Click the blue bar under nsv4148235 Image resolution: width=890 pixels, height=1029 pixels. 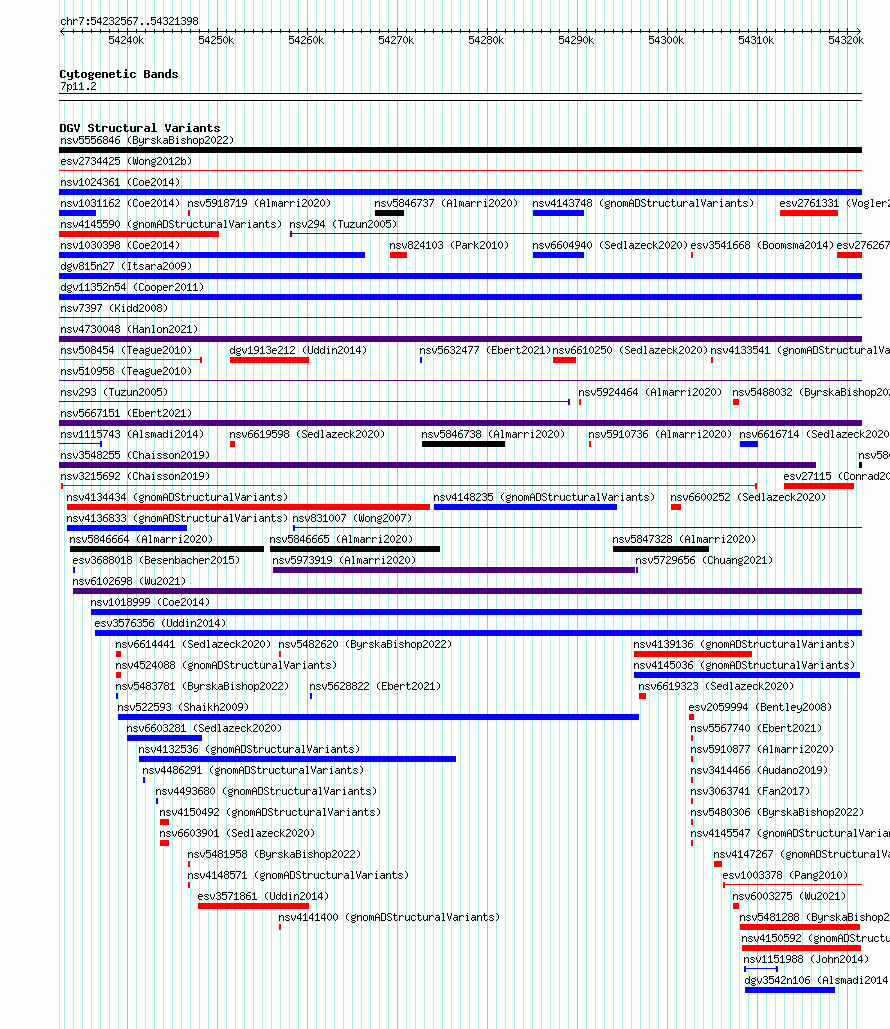[x=525, y=507]
